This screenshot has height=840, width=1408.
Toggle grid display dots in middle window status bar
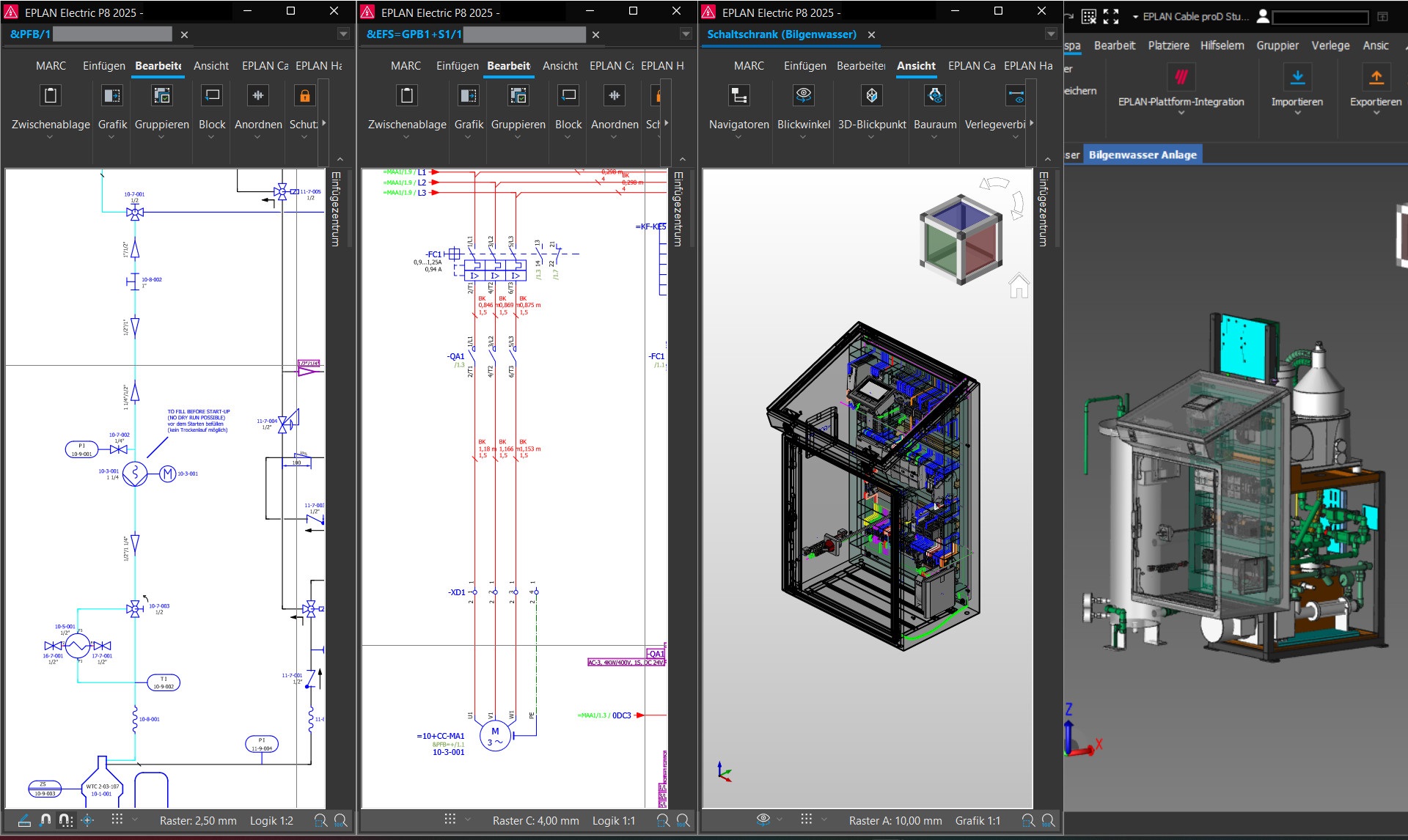pos(450,819)
